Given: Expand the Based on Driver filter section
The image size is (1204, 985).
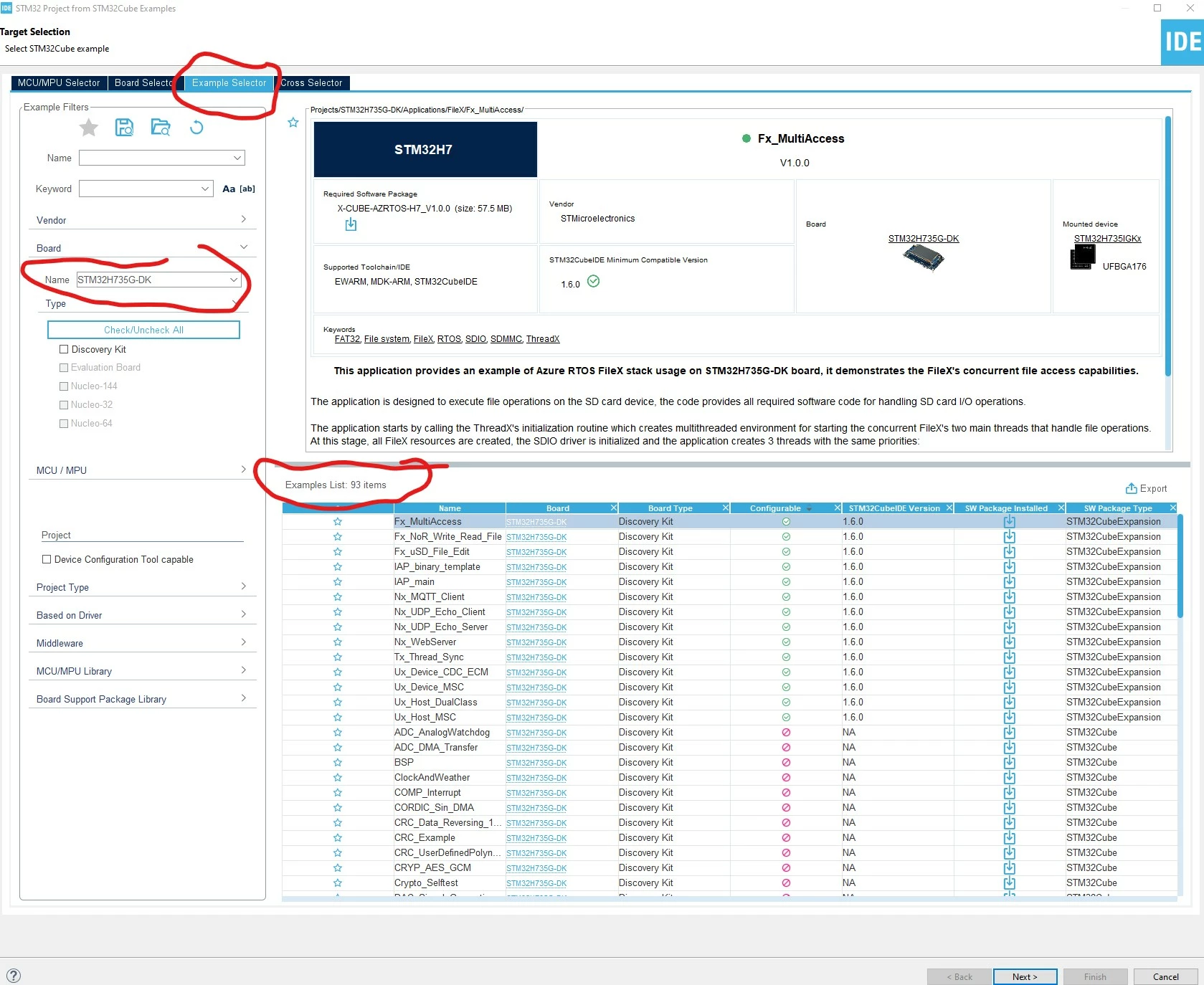Looking at the screenshot, I should 244,614.
